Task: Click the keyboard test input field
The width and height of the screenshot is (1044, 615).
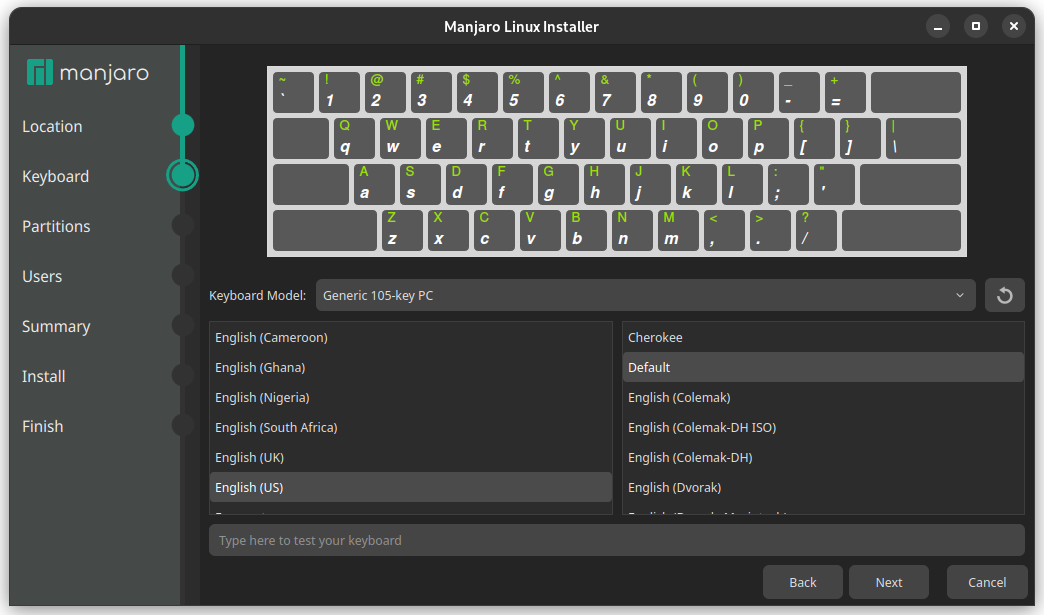Action: (x=617, y=540)
